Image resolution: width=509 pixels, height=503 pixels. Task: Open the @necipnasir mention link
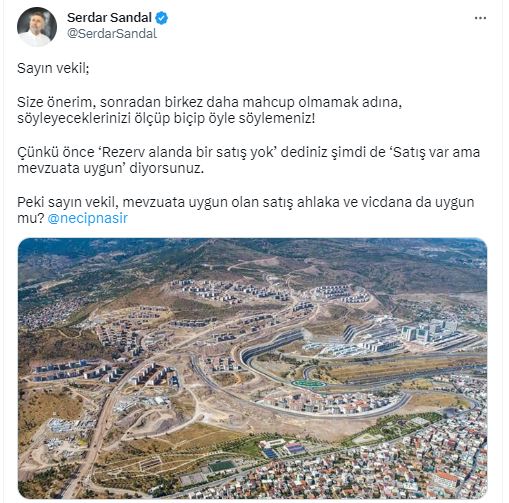[x=88, y=218]
